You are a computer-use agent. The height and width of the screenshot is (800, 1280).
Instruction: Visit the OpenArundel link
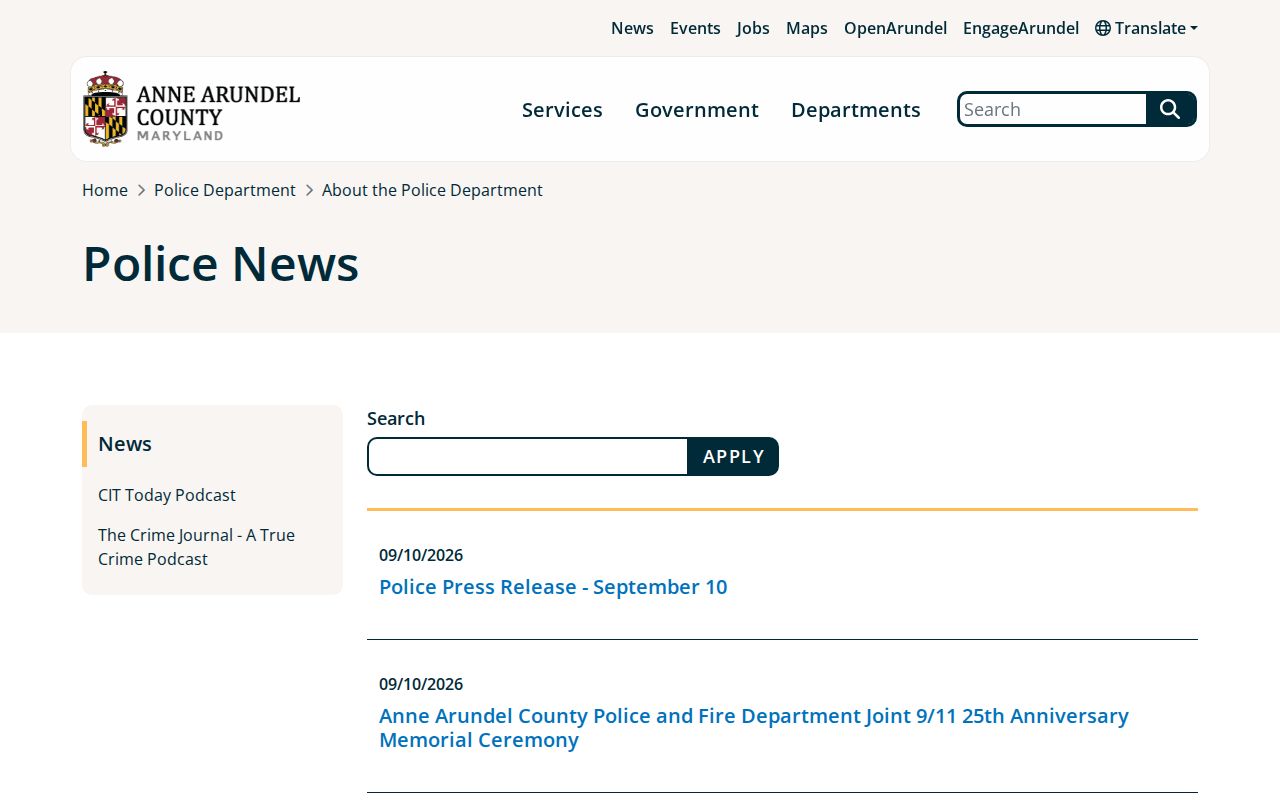coord(895,28)
